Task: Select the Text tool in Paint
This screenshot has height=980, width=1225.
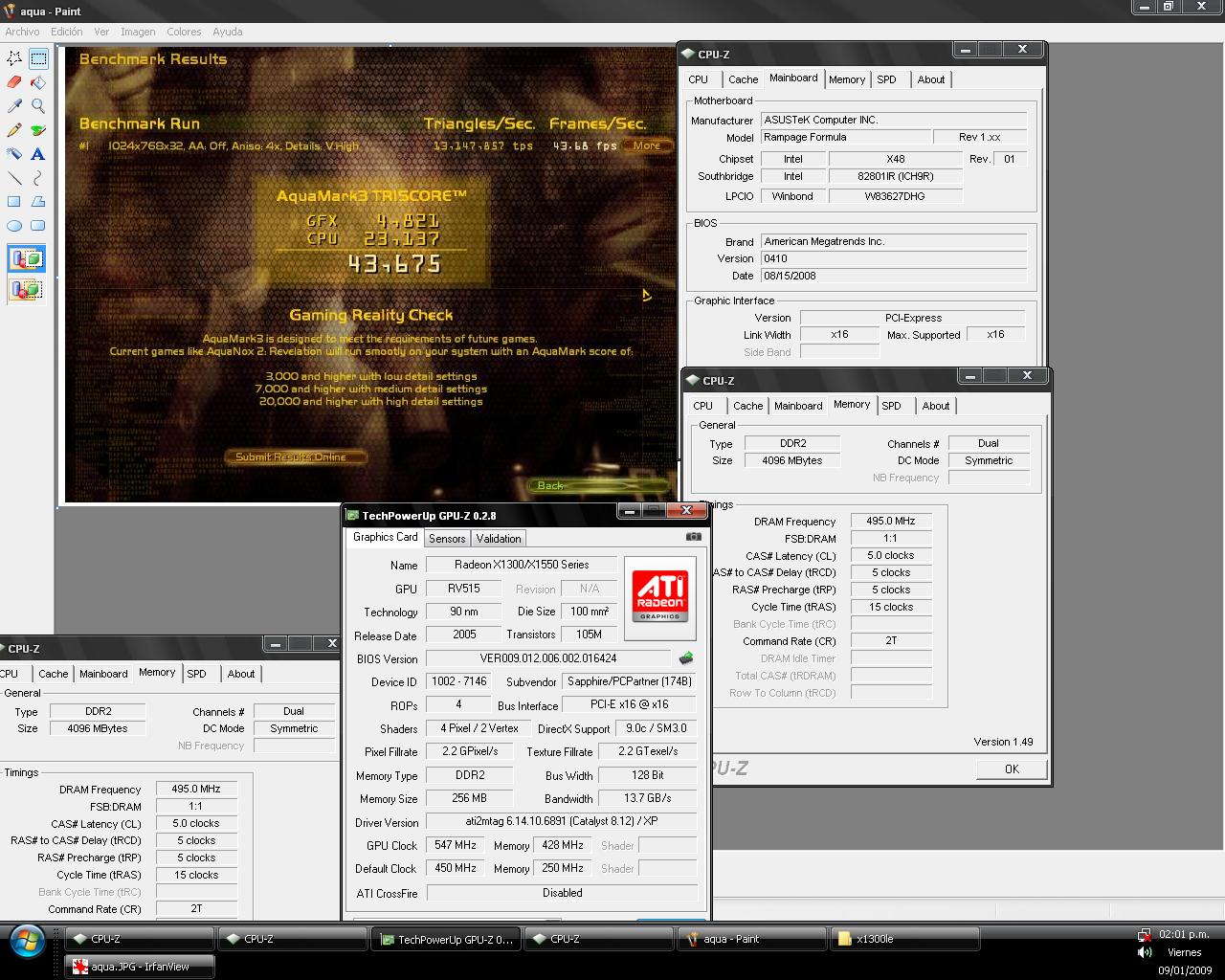Action: point(38,153)
